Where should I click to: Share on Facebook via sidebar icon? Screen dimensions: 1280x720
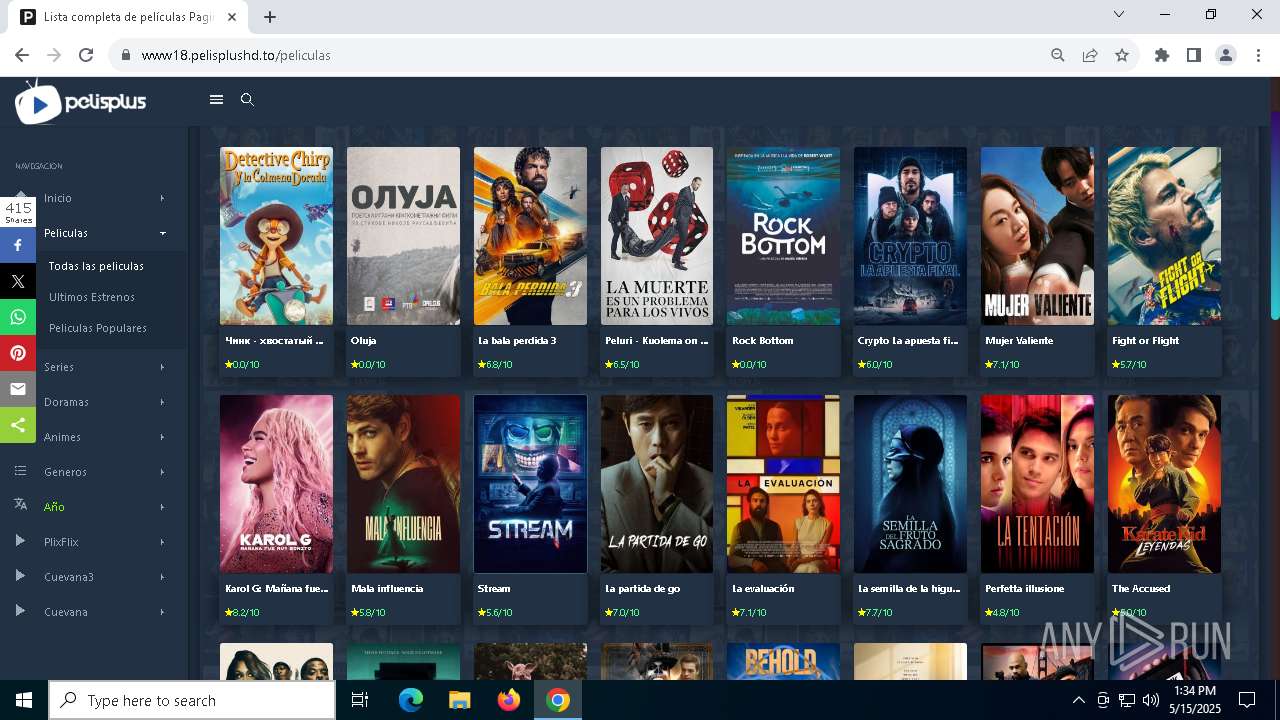tap(17, 245)
